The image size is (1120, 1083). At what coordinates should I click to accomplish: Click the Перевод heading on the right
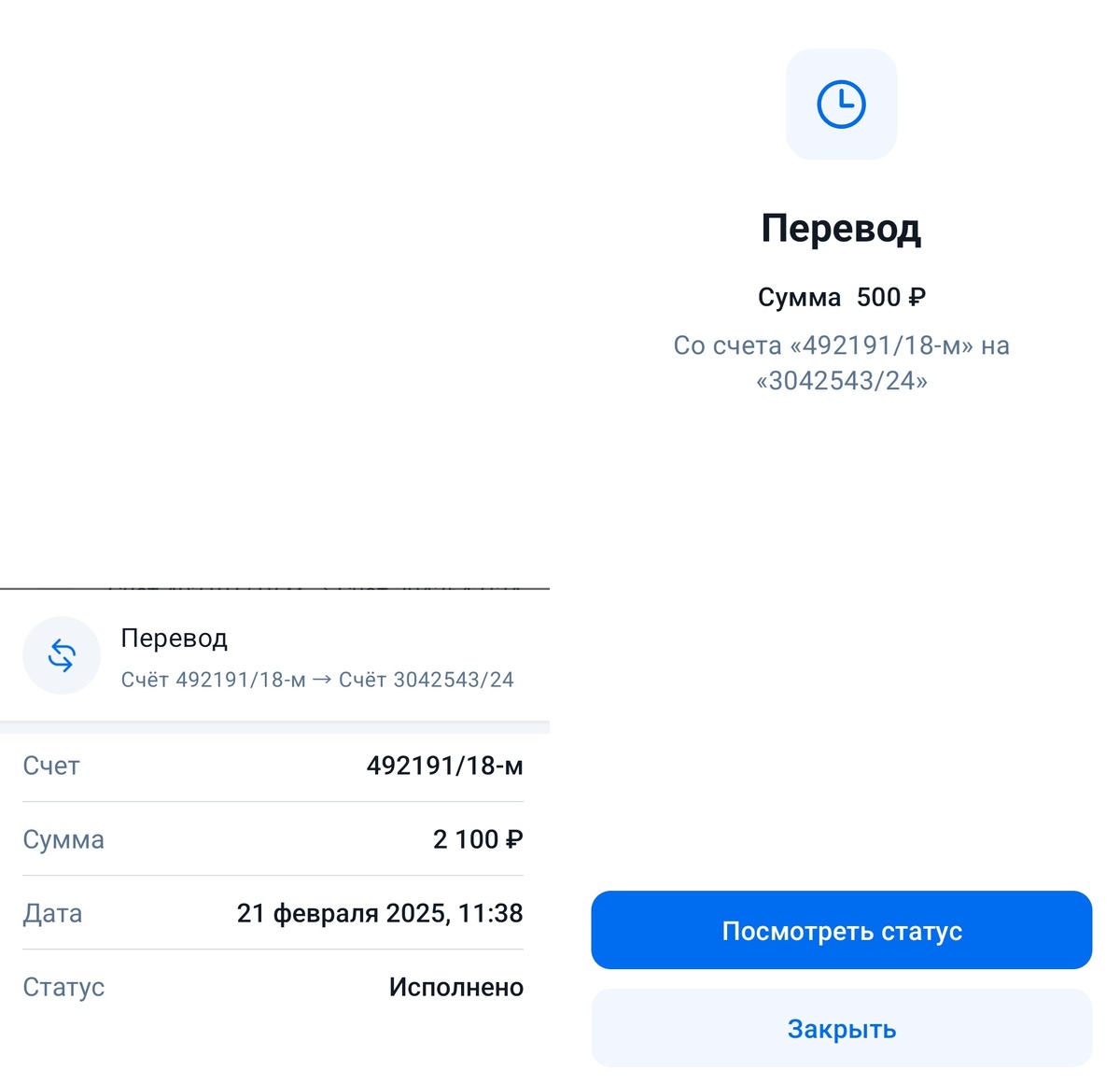click(x=841, y=227)
